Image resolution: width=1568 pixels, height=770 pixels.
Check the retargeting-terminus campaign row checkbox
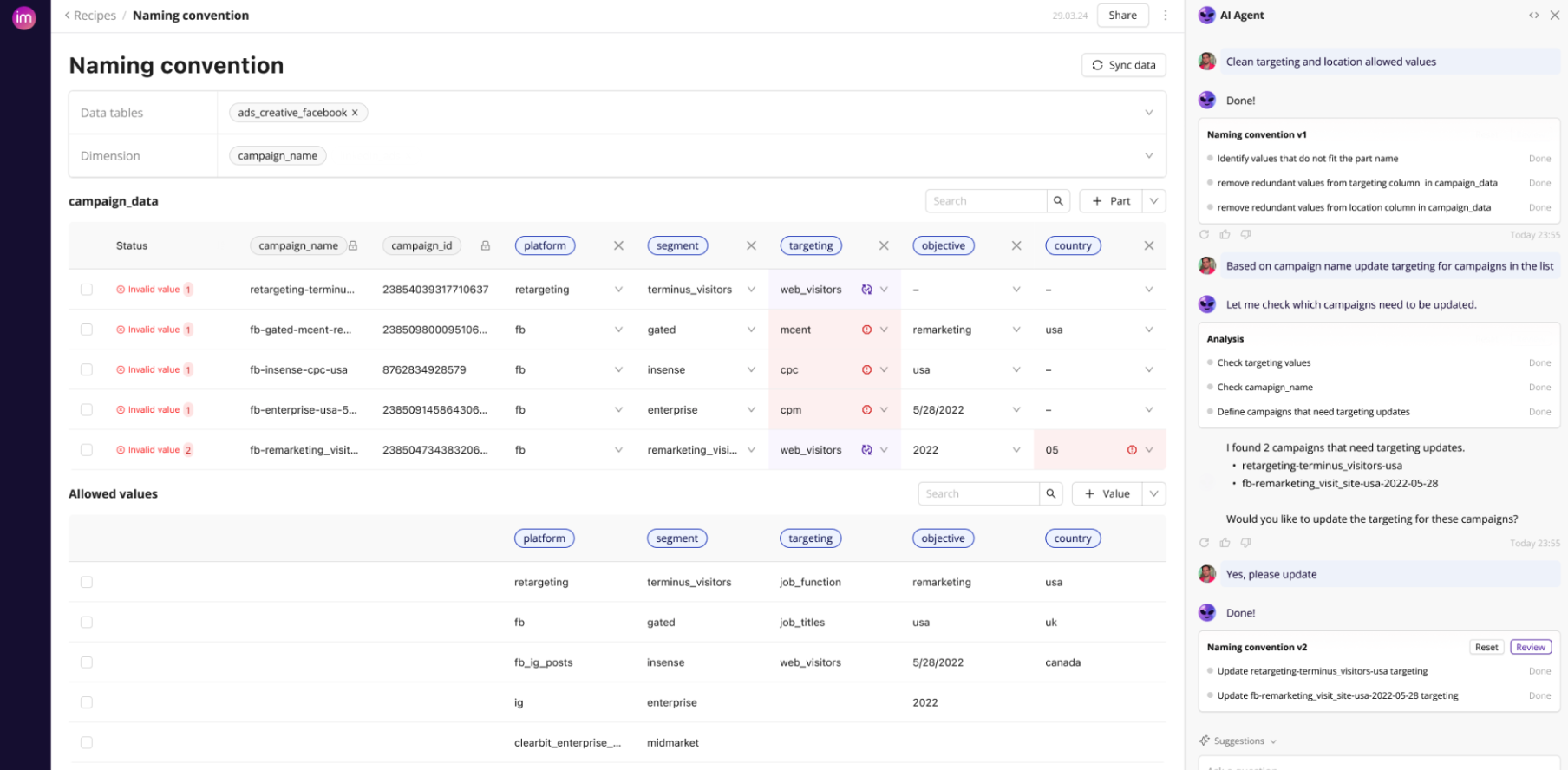pyautogui.click(x=87, y=290)
